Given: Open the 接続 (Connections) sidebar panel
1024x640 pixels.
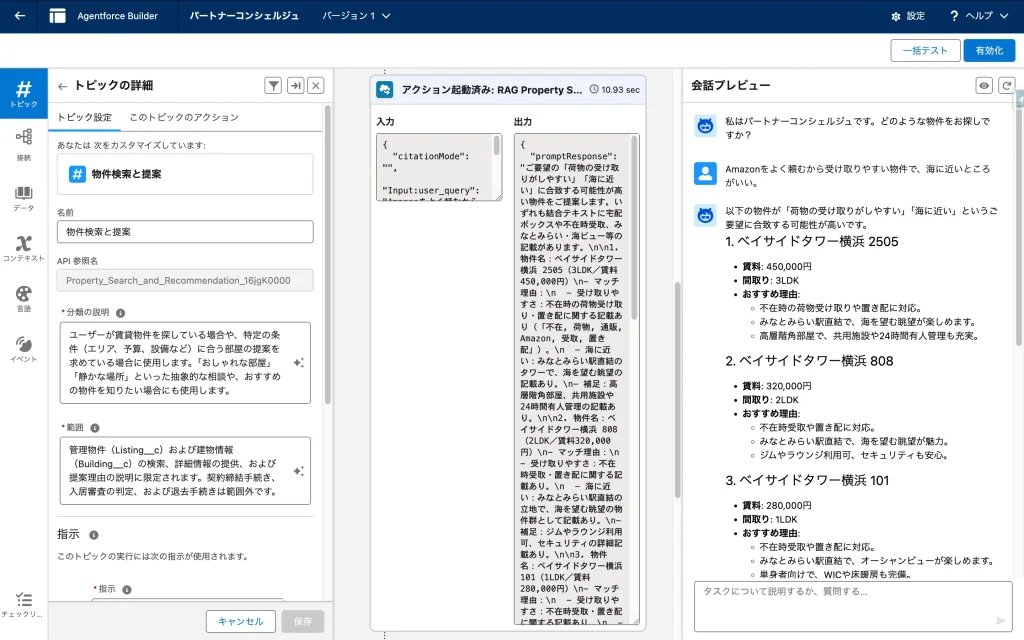Looking at the screenshot, I should [x=23, y=144].
